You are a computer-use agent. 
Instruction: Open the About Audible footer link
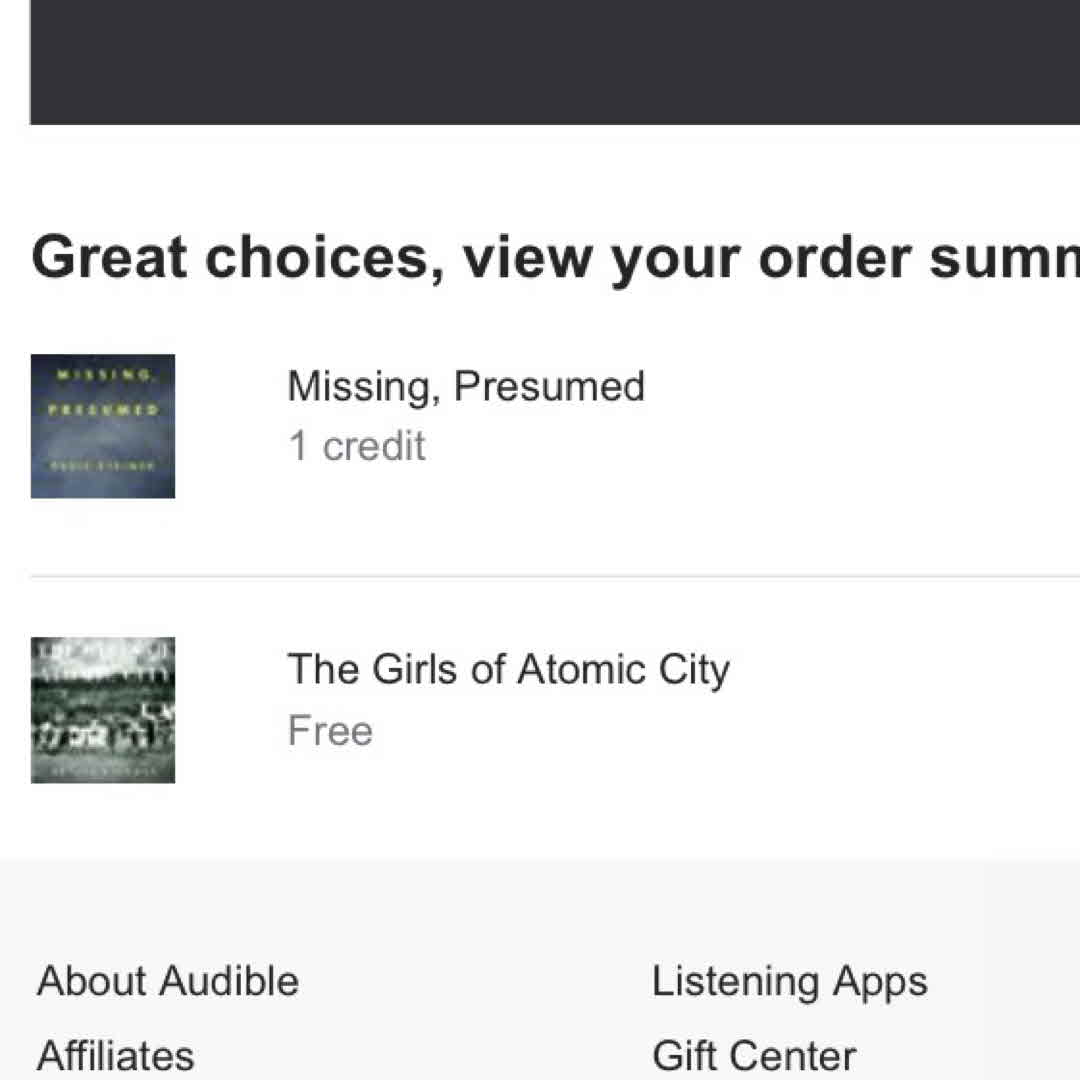[168, 981]
